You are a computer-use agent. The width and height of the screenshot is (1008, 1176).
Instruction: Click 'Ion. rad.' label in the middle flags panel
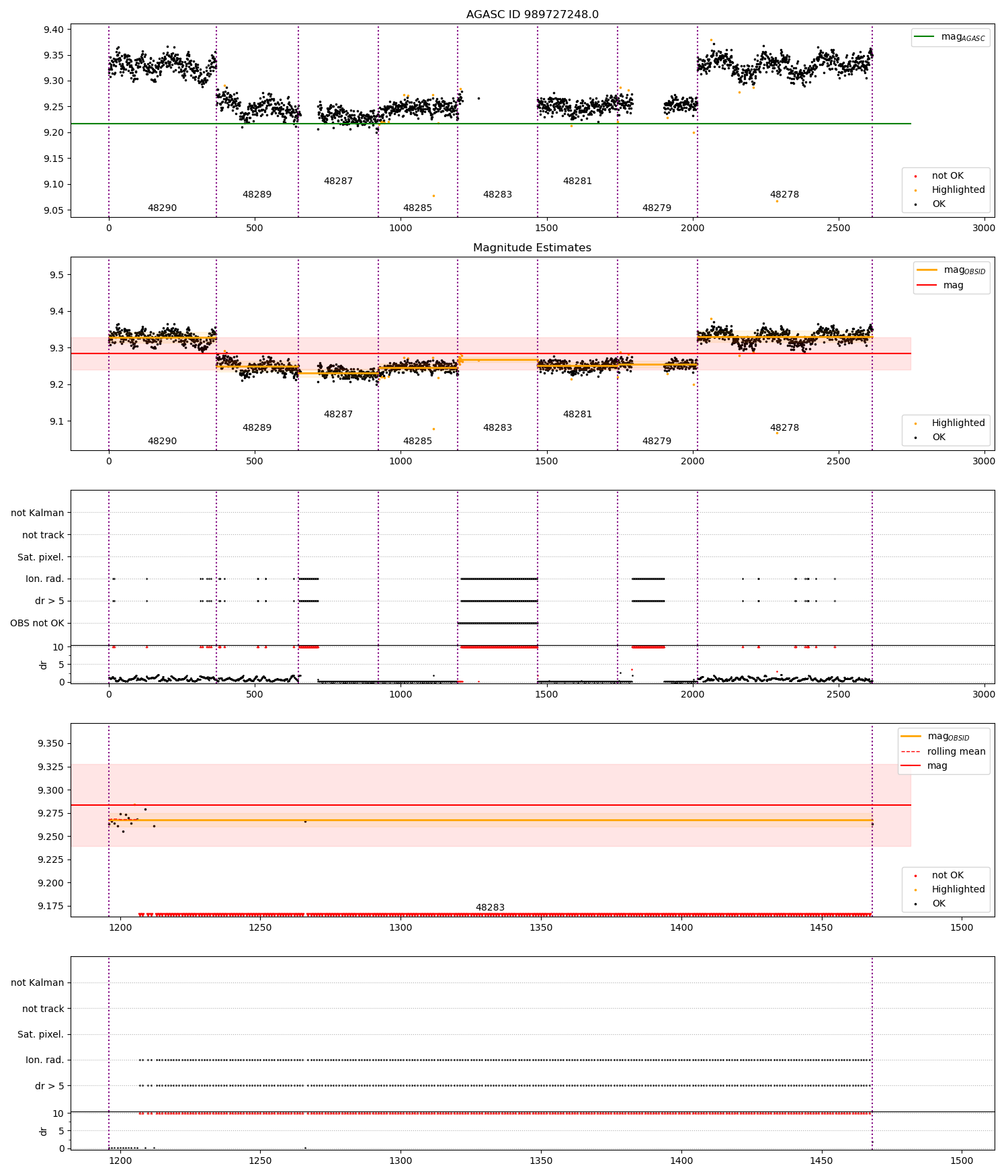tap(45, 579)
